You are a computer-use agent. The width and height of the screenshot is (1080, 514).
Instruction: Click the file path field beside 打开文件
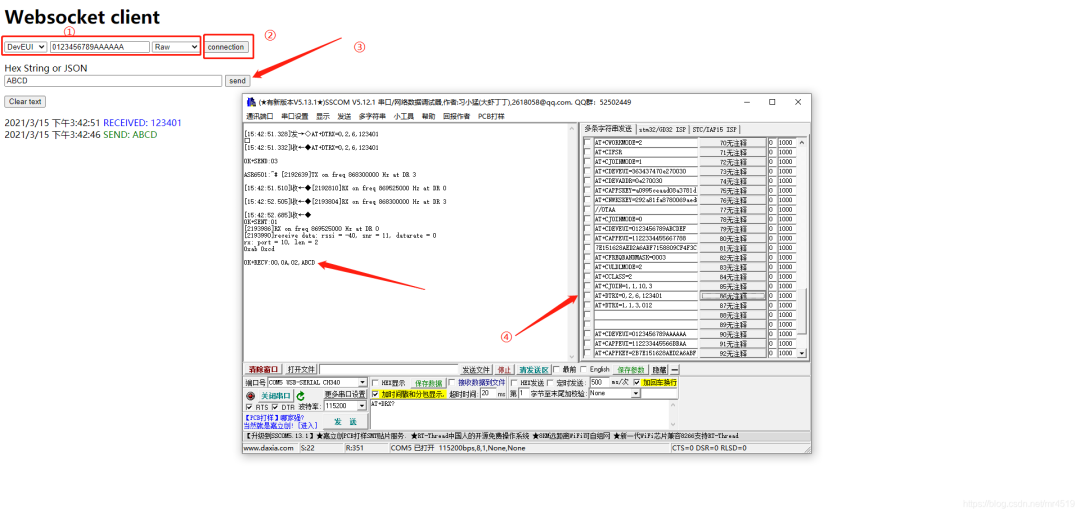coord(388,370)
